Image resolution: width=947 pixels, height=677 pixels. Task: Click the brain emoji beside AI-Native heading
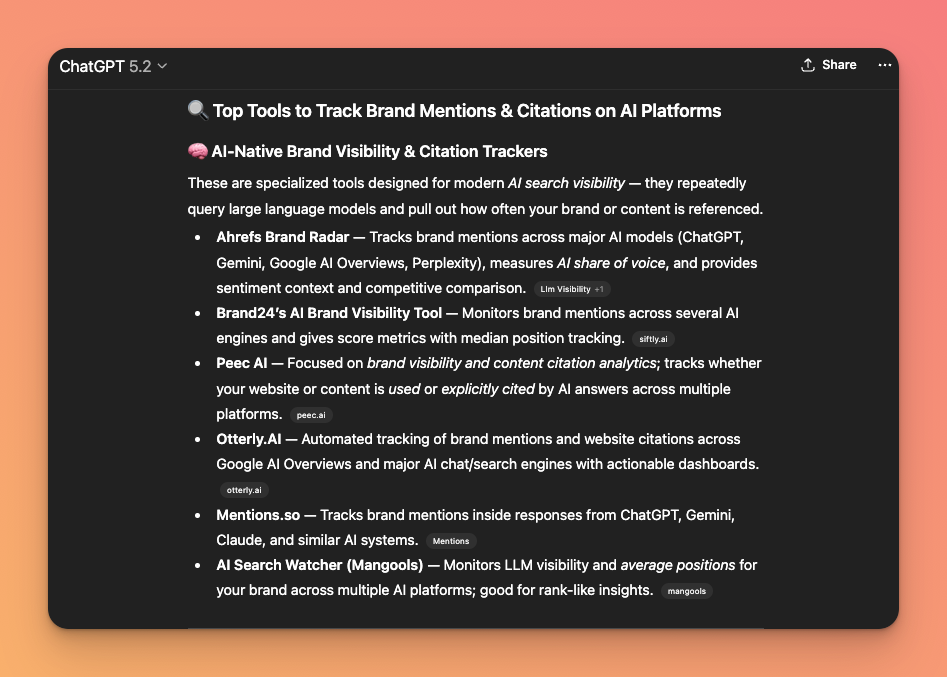pos(197,152)
